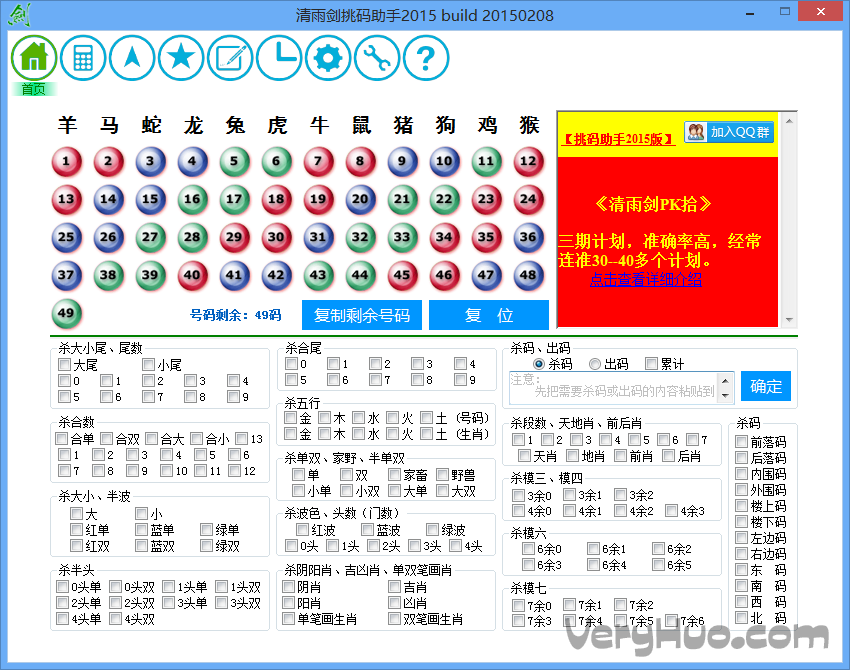Open the gear settings icon
This screenshot has height=670, width=850.
[328, 58]
